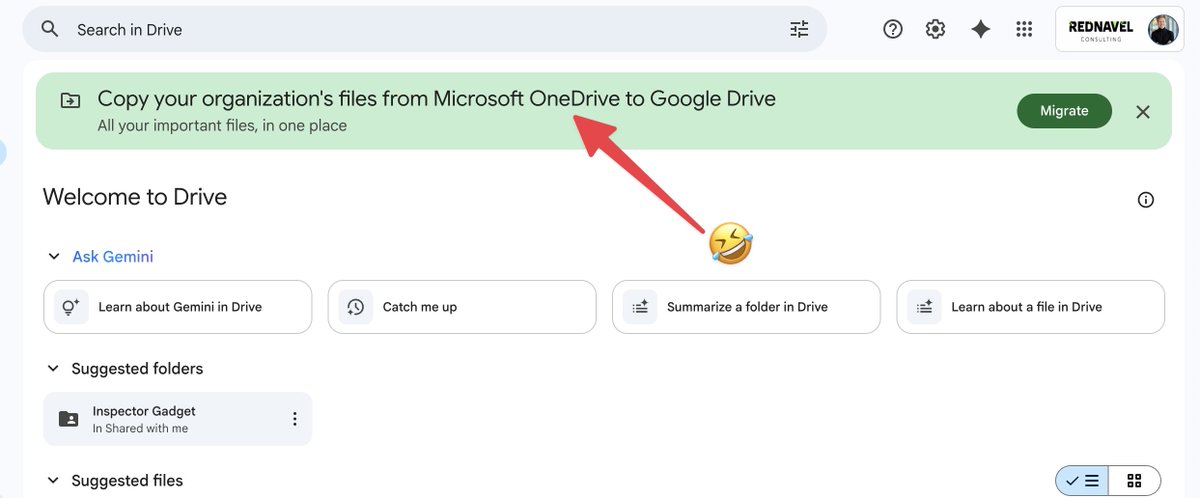This screenshot has width=1200, height=498.
Task: Click the Inspector Gadget shared folder icon
Action: [68, 419]
